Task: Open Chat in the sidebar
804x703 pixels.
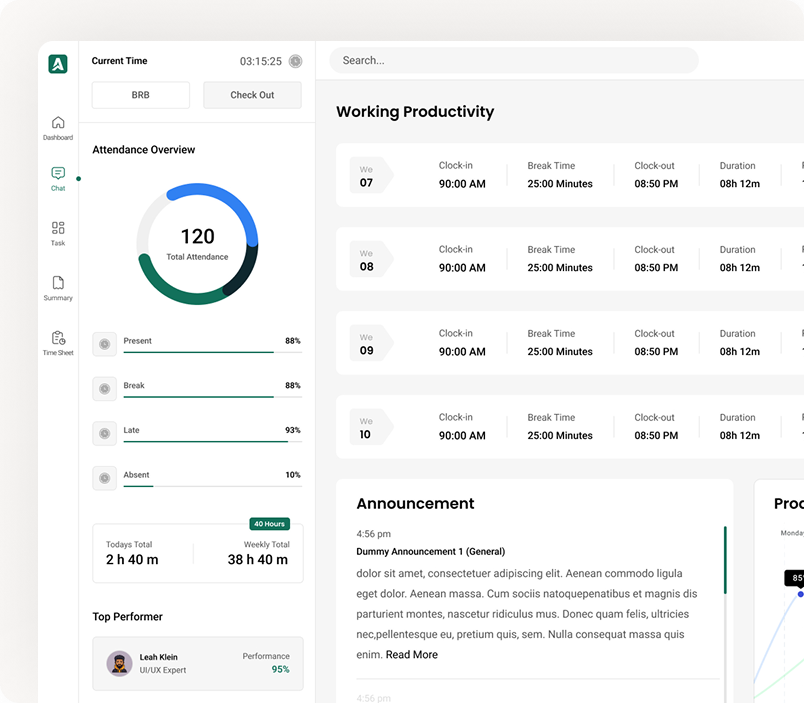Action: click(58, 179)
